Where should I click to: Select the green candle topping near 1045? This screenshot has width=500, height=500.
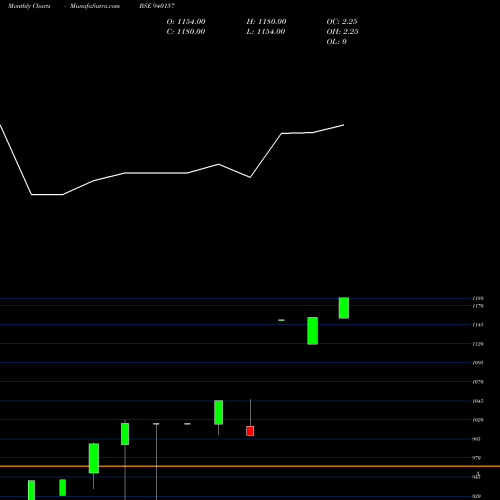click(218, 412)
